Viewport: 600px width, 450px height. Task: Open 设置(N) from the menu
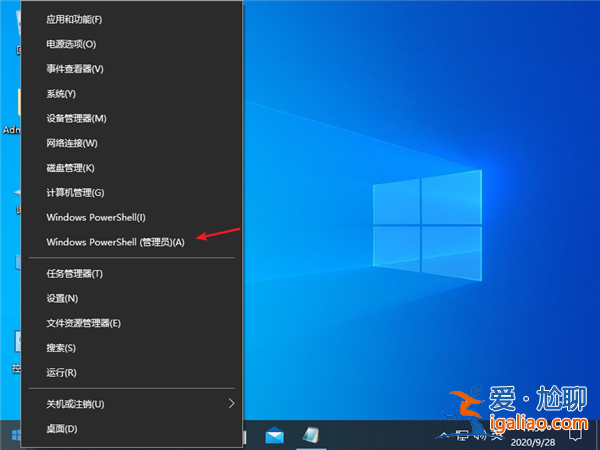(131, 298)
